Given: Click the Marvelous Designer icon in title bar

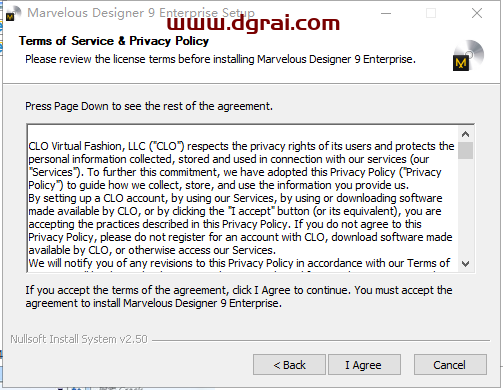Looking at the screenshot, I should click(x=13, y=14).
